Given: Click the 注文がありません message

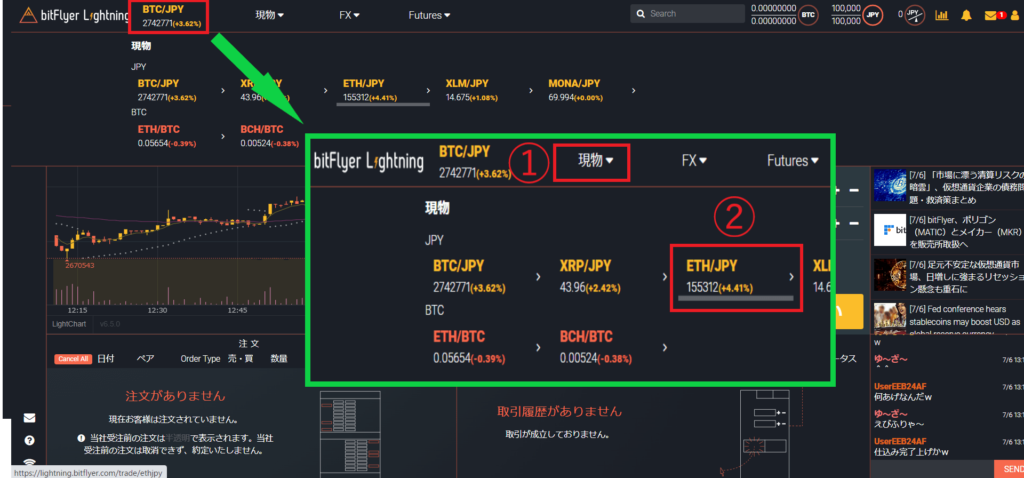Looking at the screenshot, I should click(175, 396).
